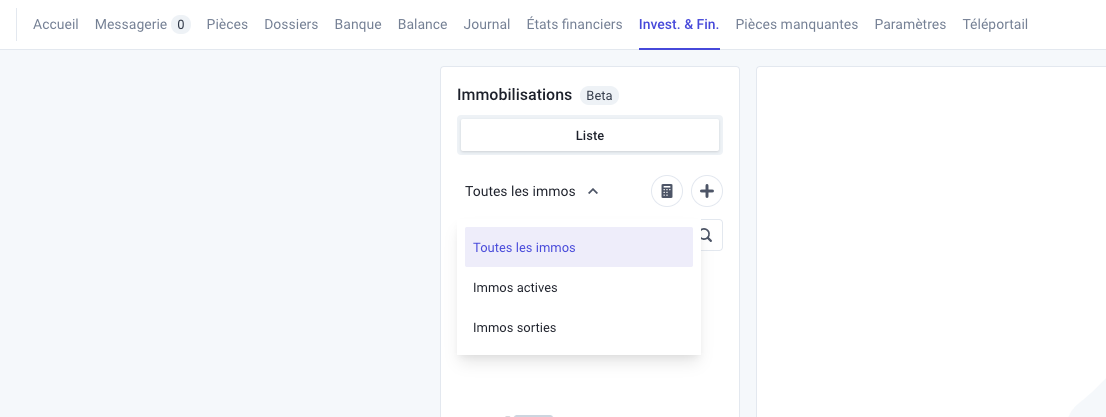The width and height of the screenshot is (1106, 417).
Task: Add a new immobilisation with plus icon
Action: click(707, 191)
